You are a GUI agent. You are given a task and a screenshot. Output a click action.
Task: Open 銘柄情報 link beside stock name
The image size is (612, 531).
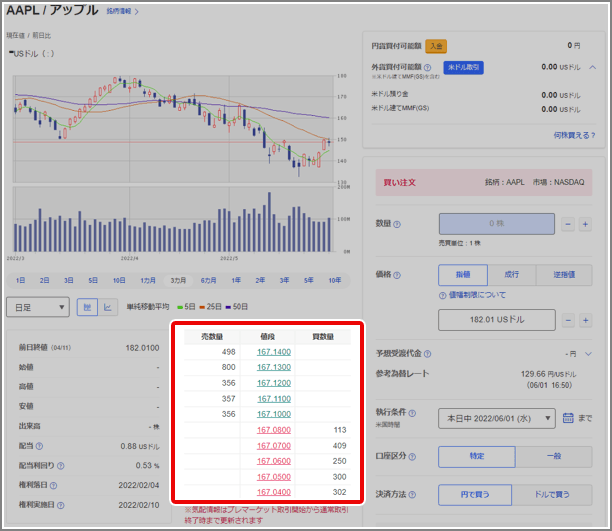pos(122,11)
